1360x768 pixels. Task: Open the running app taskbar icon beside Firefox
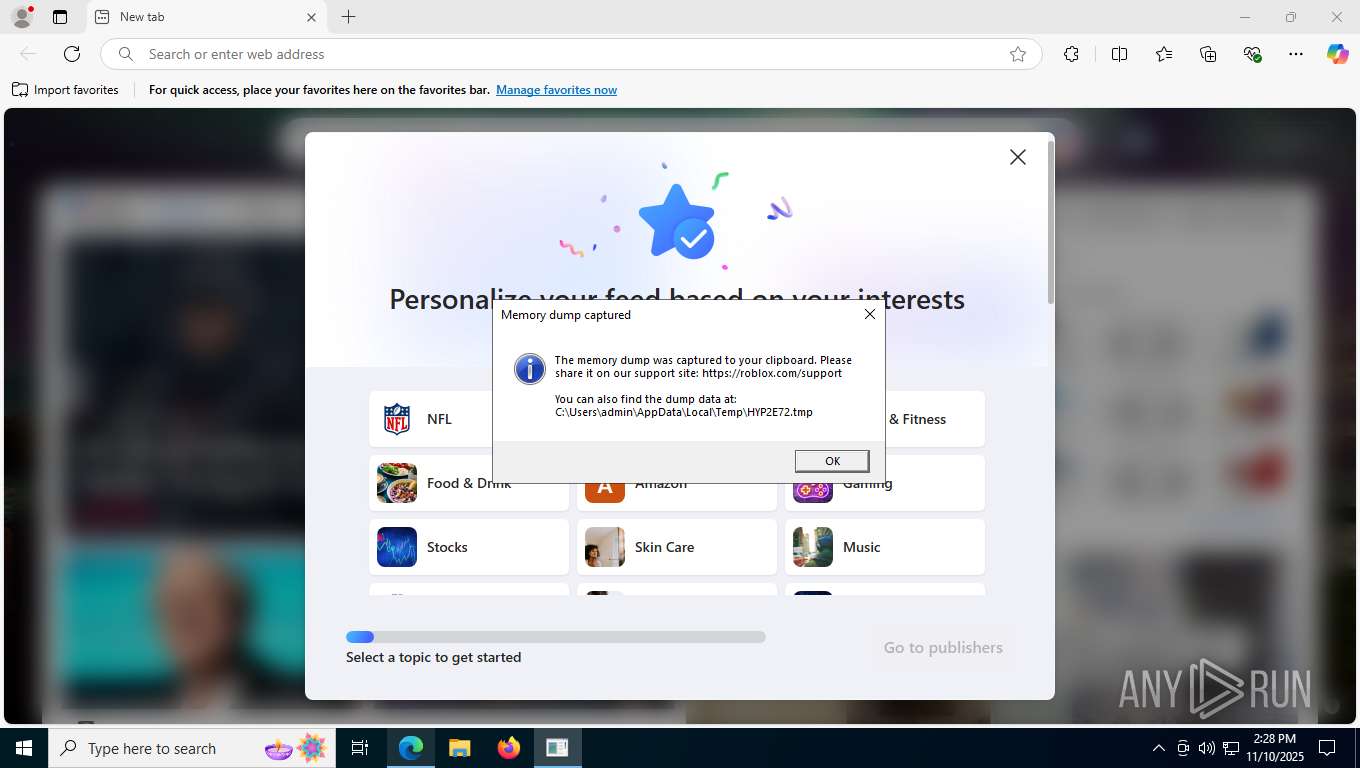(557, 748)
